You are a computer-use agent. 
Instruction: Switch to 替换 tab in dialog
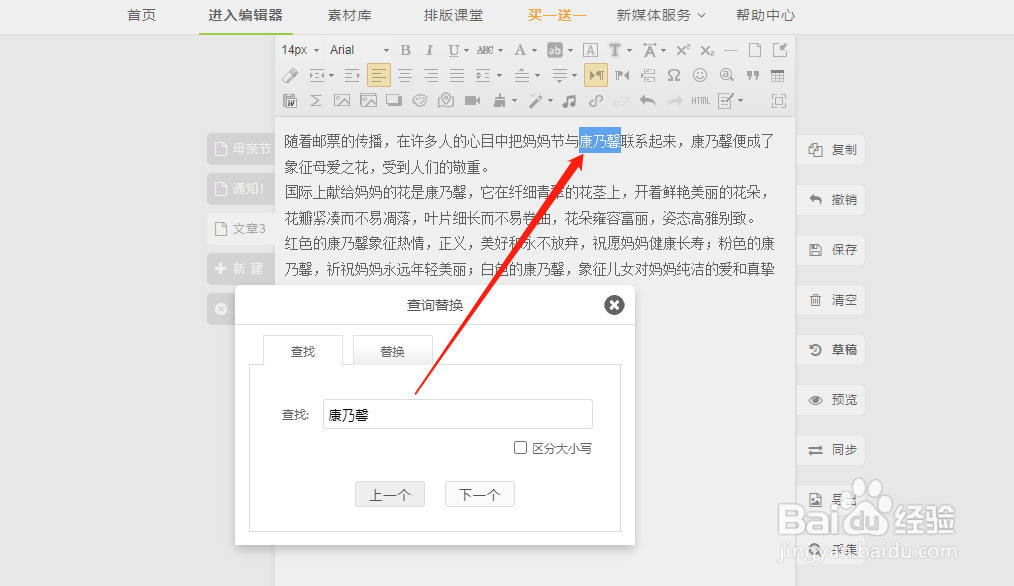click(393, 351)
